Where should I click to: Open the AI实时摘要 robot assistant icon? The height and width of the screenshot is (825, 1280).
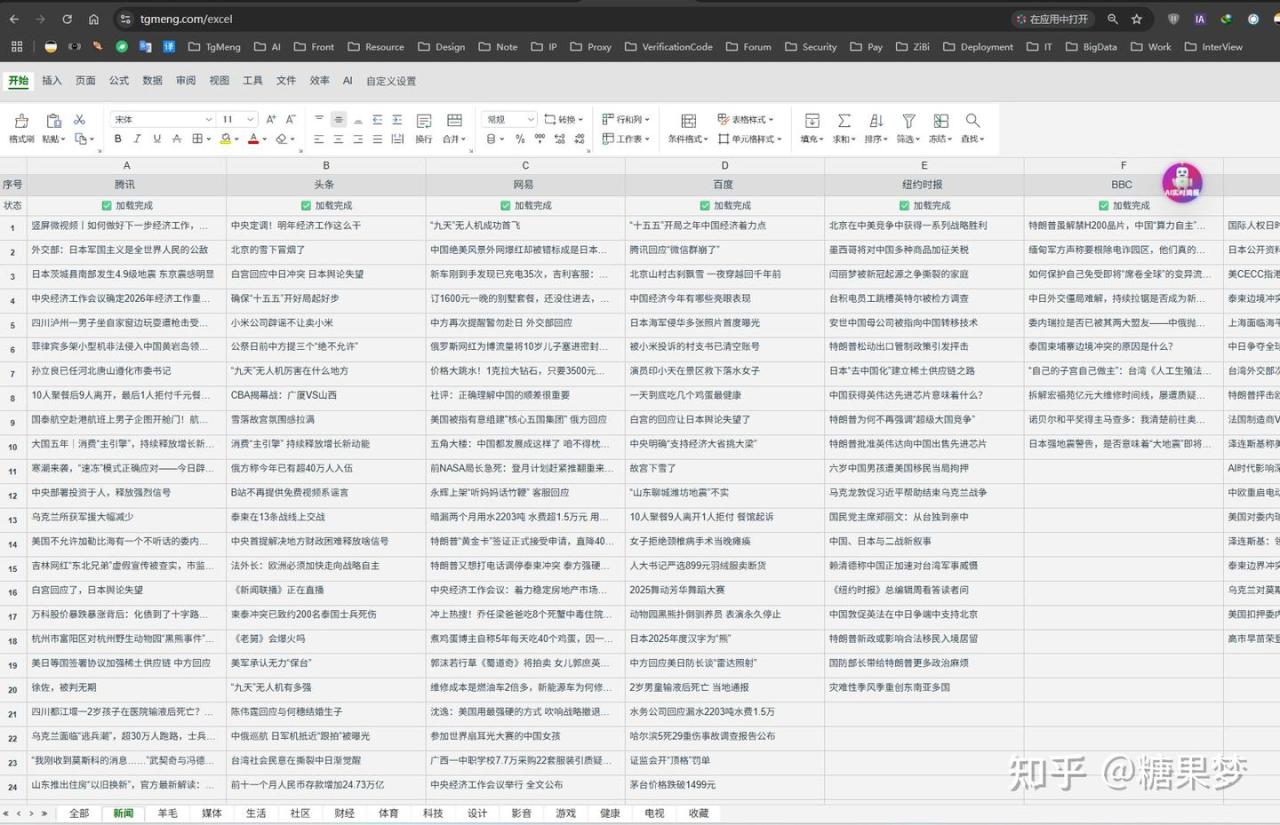click(1182, 183)
